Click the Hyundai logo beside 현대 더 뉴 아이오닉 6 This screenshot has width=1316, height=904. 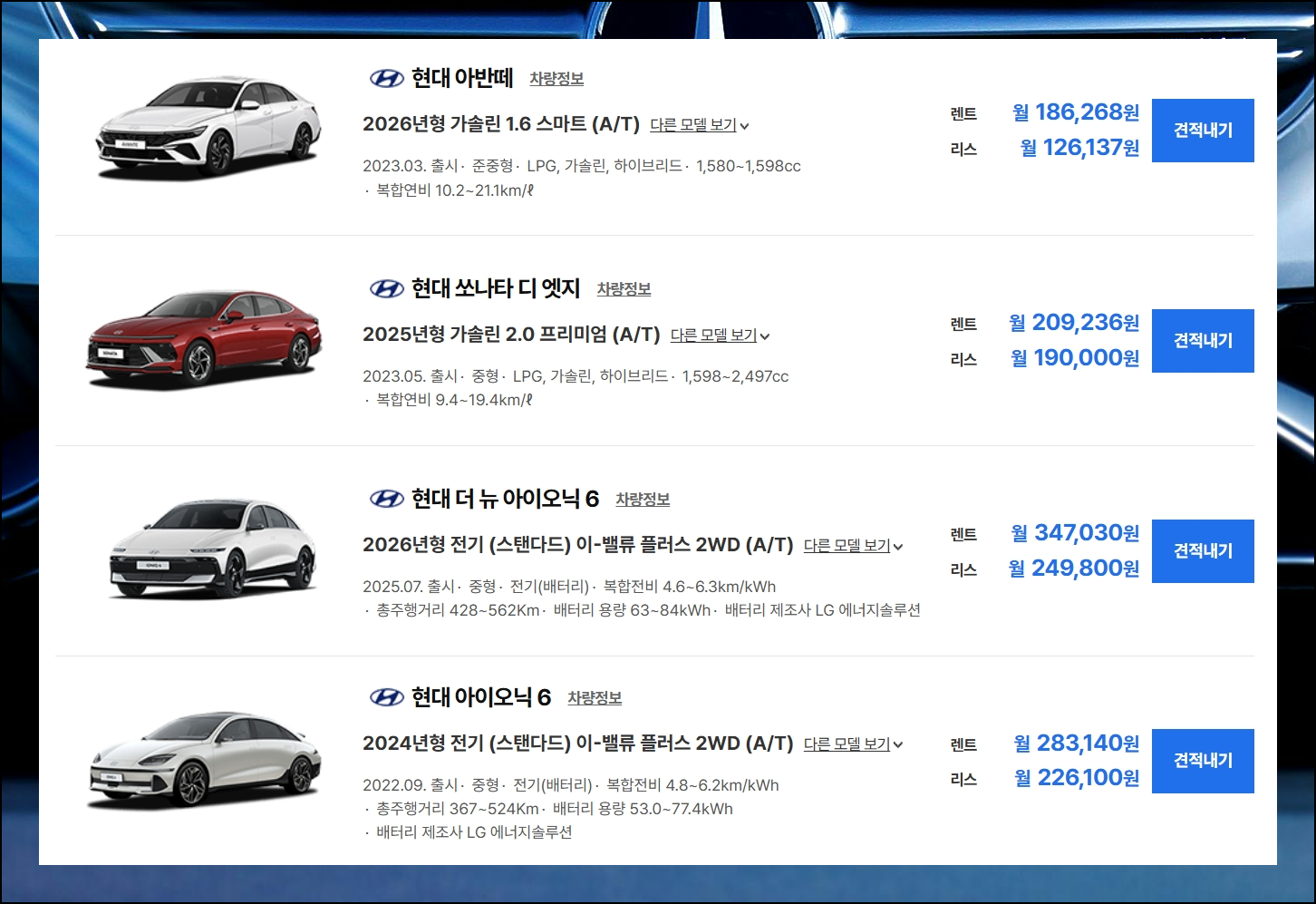click(x=387, y=499)
